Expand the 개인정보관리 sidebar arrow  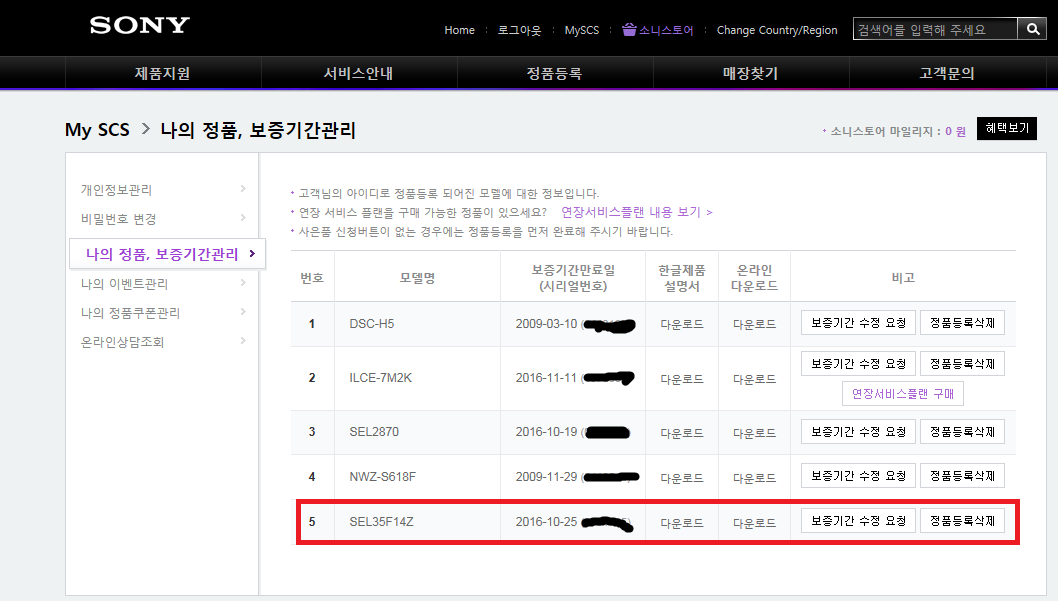[243, 189]
